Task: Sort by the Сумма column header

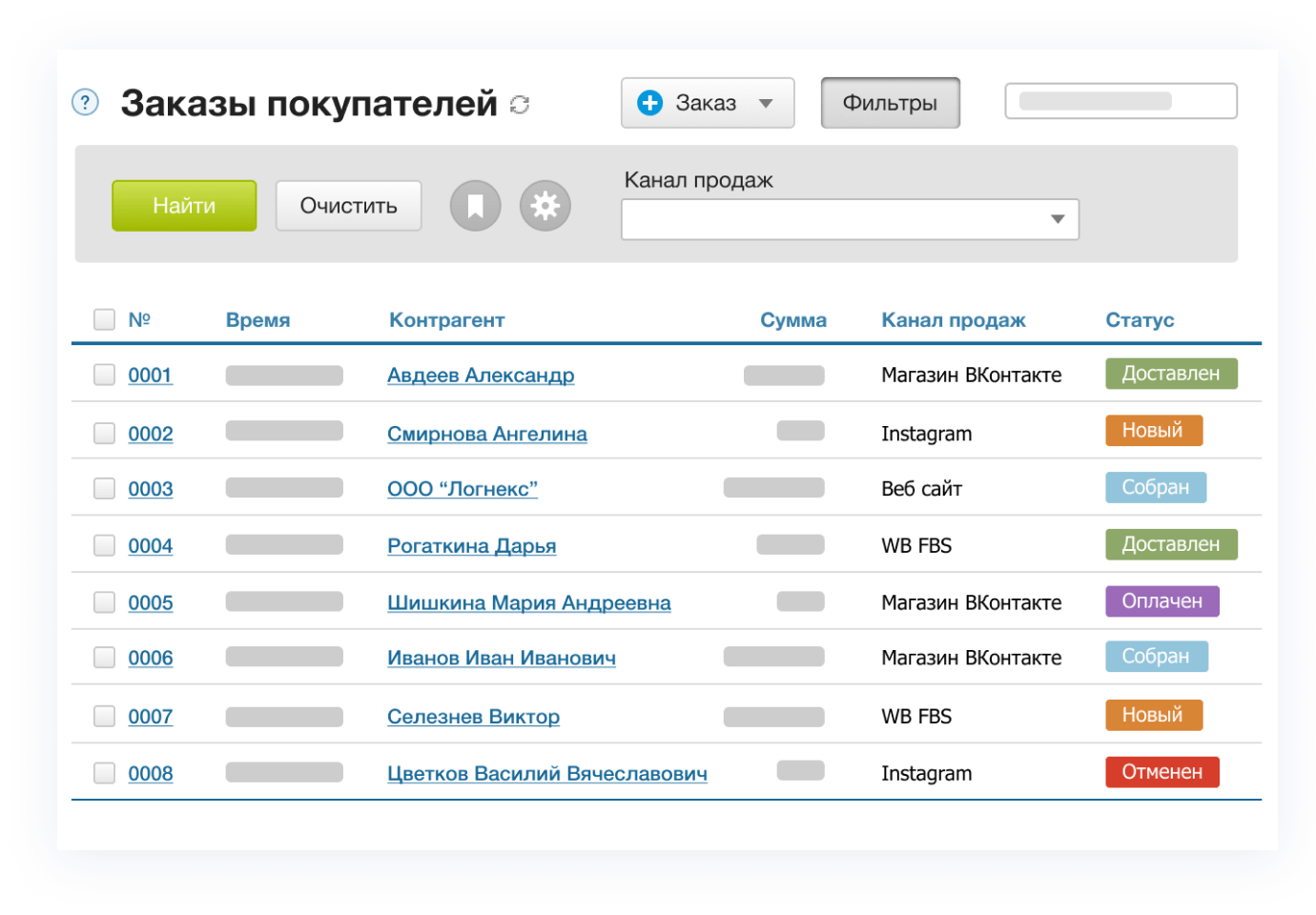Action: tap(792, 320)
